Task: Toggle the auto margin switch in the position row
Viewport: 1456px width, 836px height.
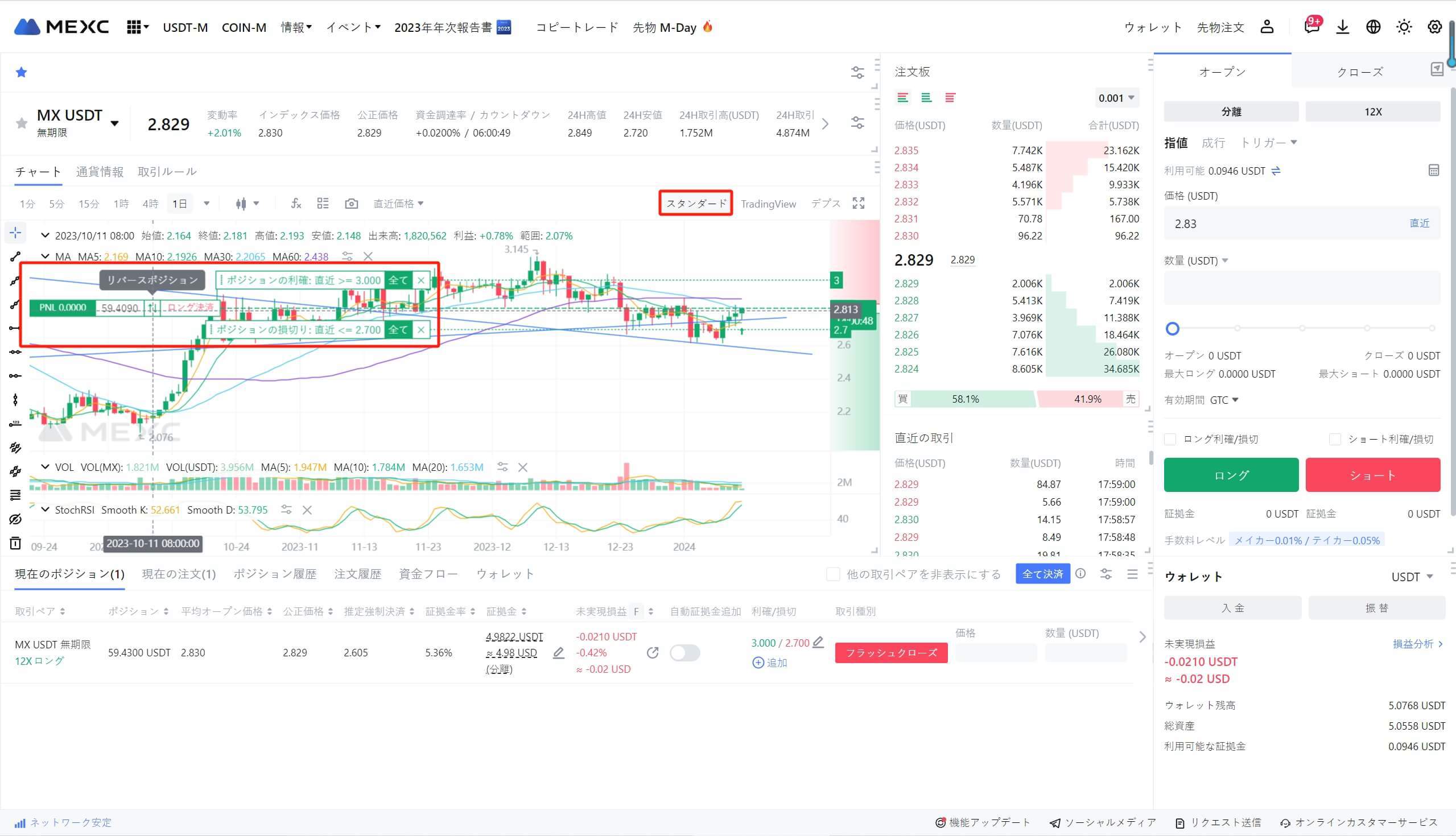Action: [684, 653]
